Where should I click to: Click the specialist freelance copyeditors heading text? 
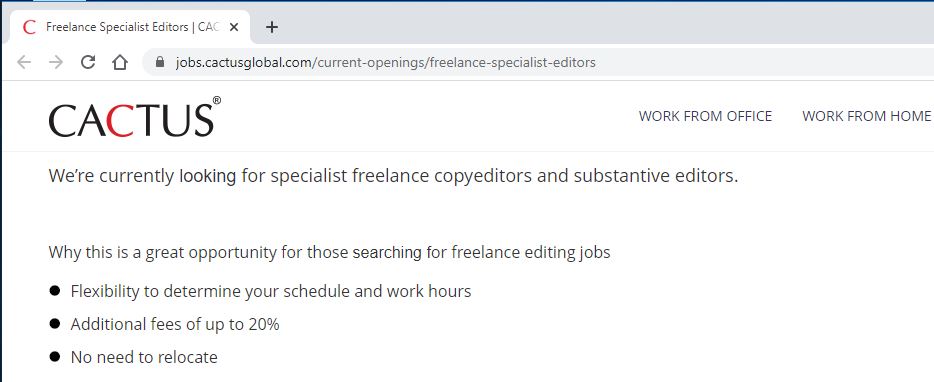(x=393, y=176)
